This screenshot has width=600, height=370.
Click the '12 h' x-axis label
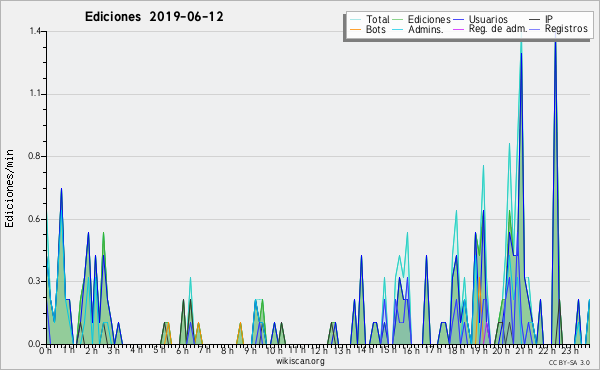319,351
